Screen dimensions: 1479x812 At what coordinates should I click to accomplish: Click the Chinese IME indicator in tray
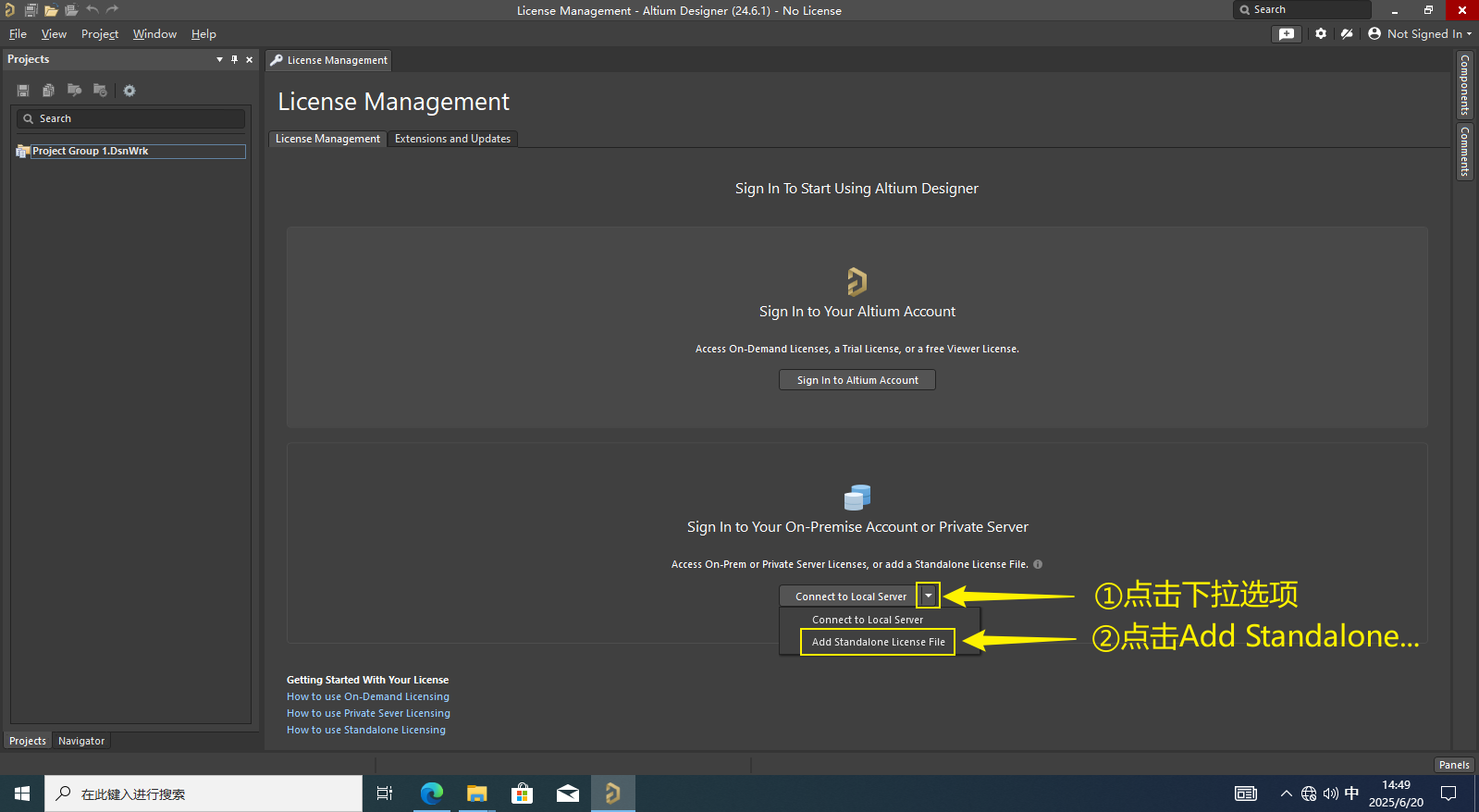(1352, 794)
